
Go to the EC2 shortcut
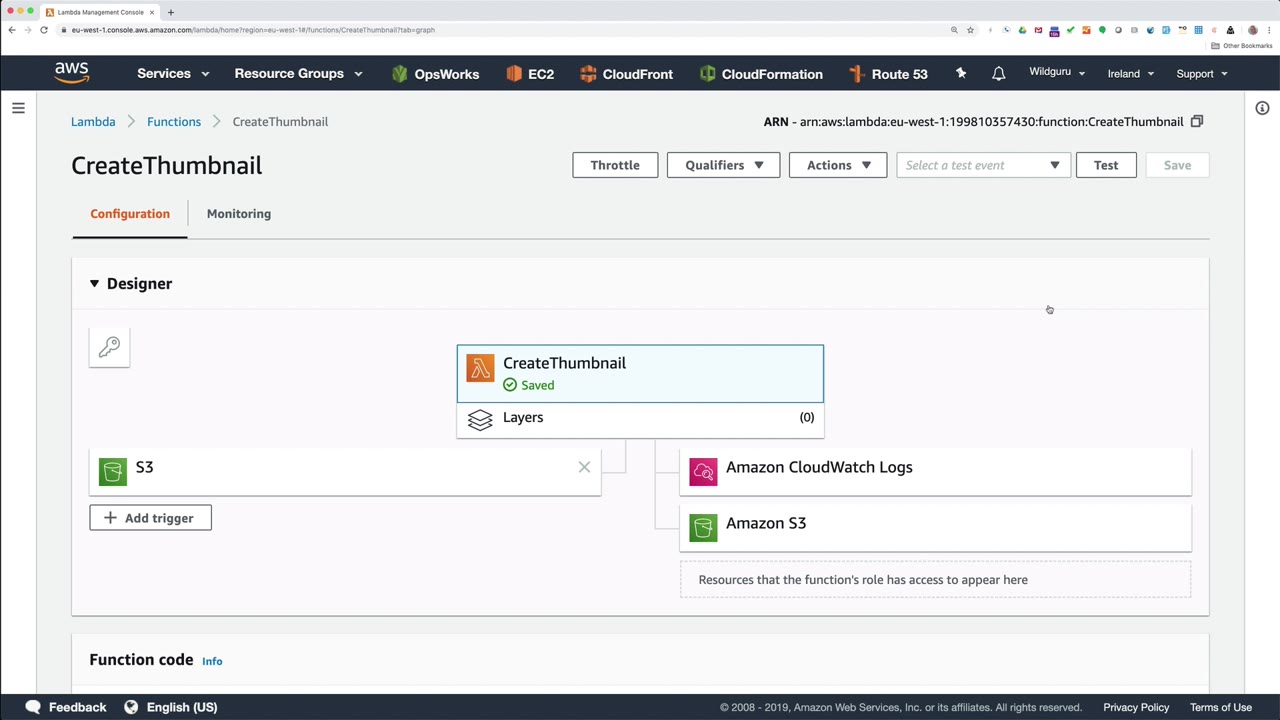point(530,74)
